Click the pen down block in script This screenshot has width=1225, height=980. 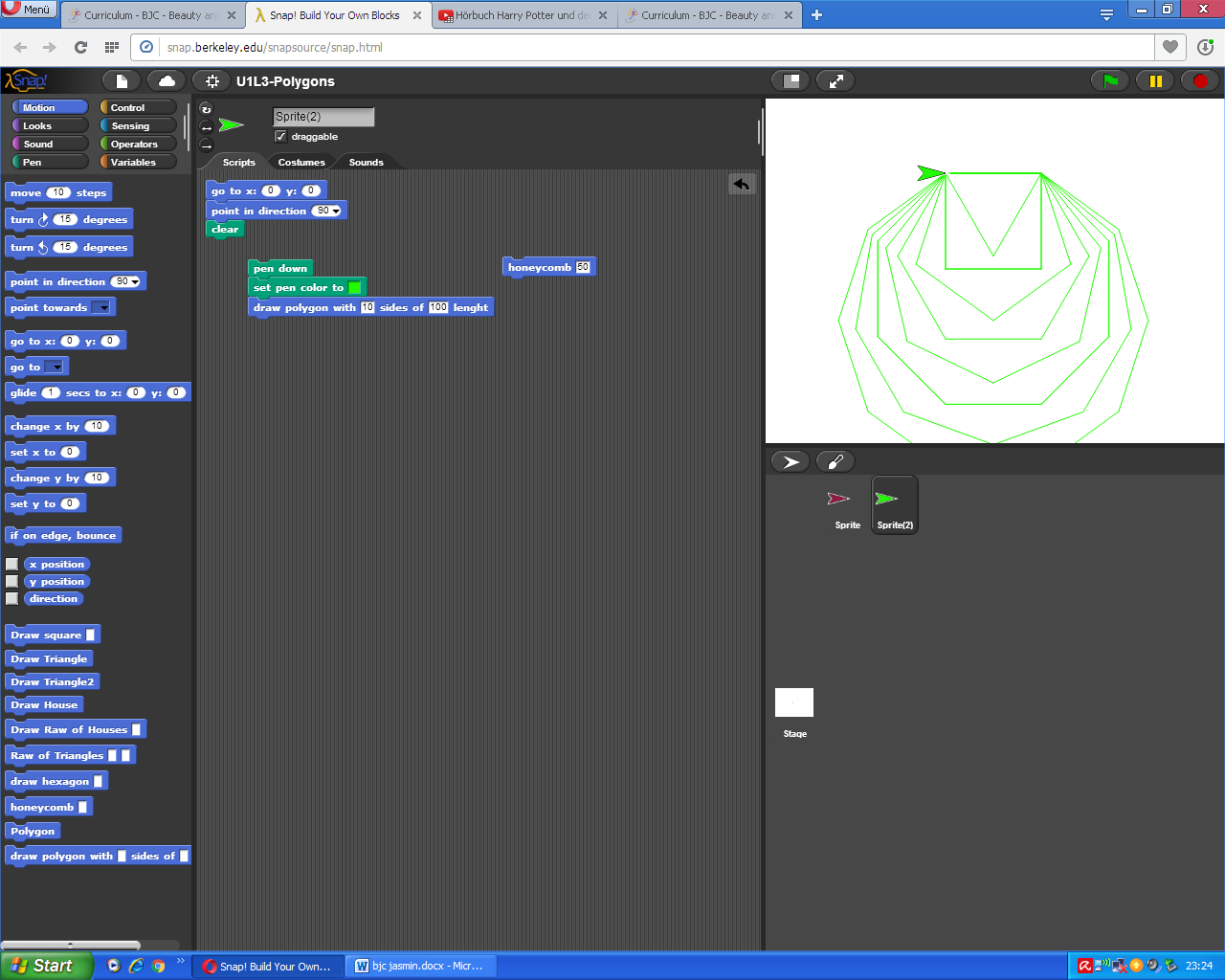(x=280, y=268)
